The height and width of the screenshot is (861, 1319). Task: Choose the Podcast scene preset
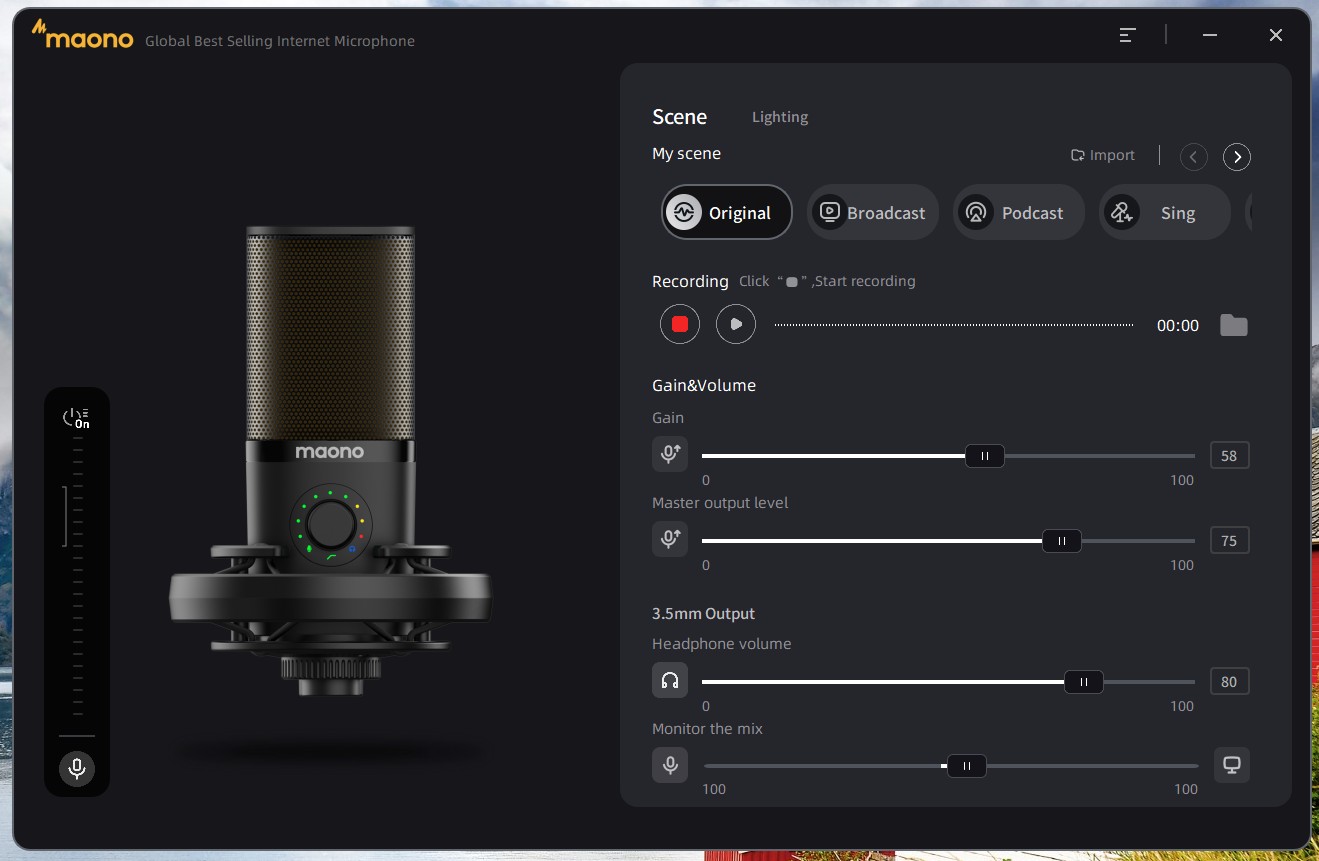click(1018, 212)
